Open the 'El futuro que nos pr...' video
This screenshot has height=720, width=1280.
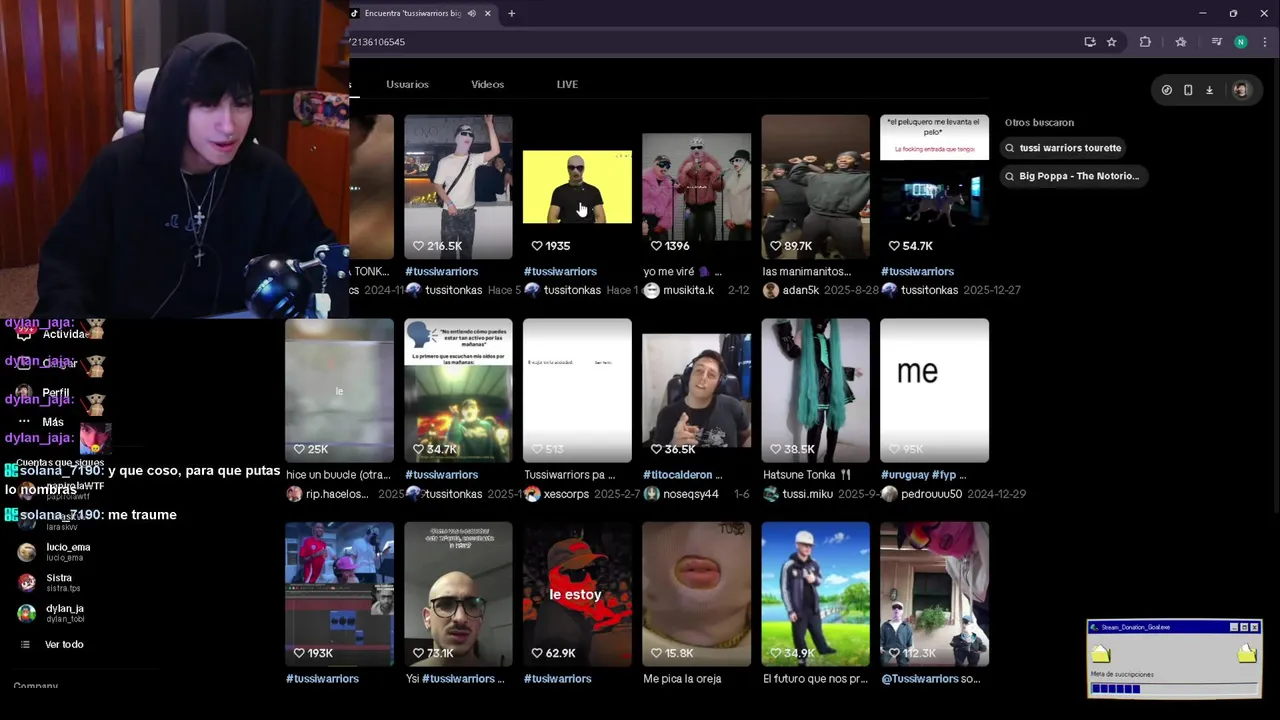815,594
